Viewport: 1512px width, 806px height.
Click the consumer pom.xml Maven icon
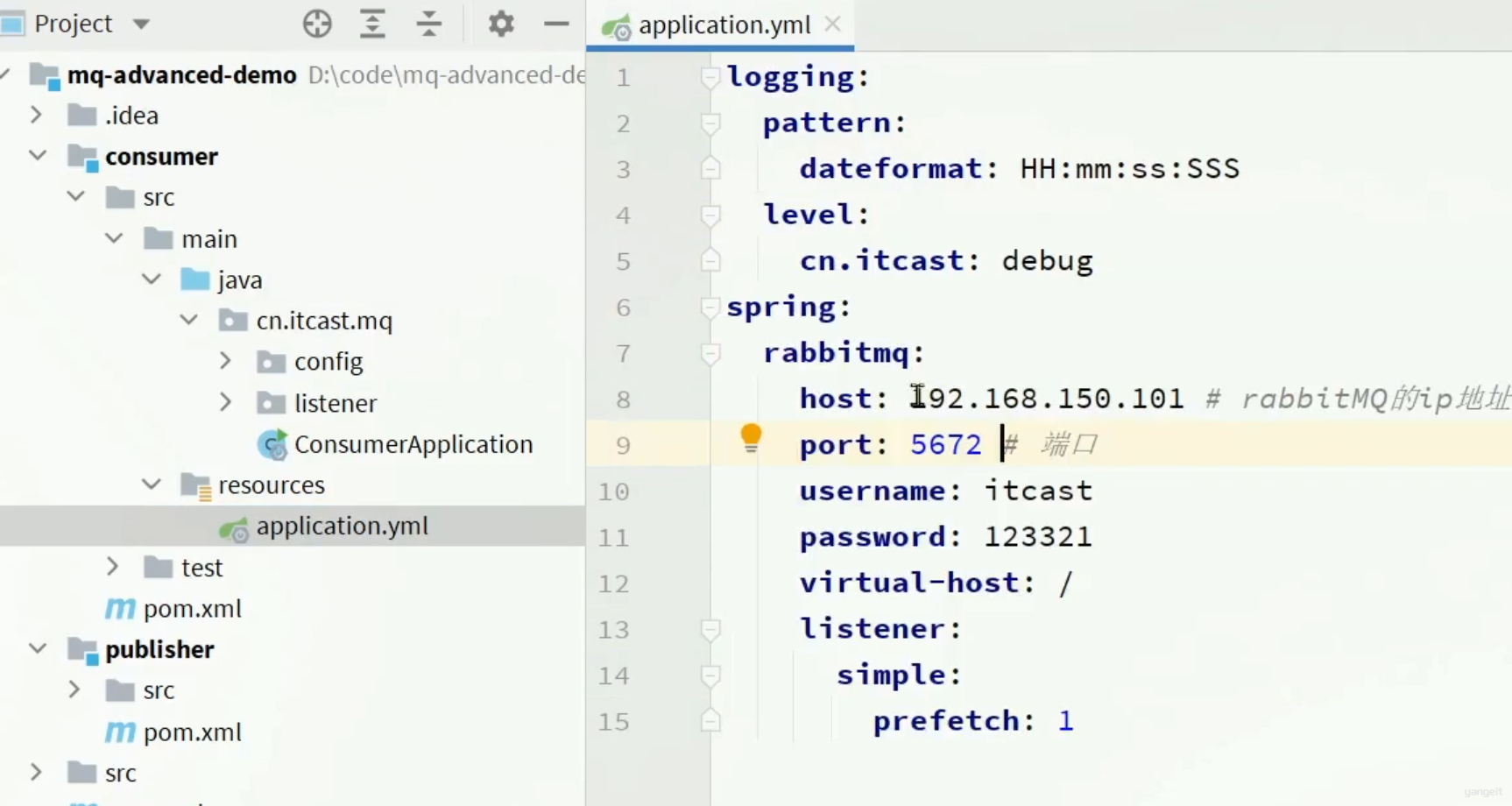click(120, 609)
